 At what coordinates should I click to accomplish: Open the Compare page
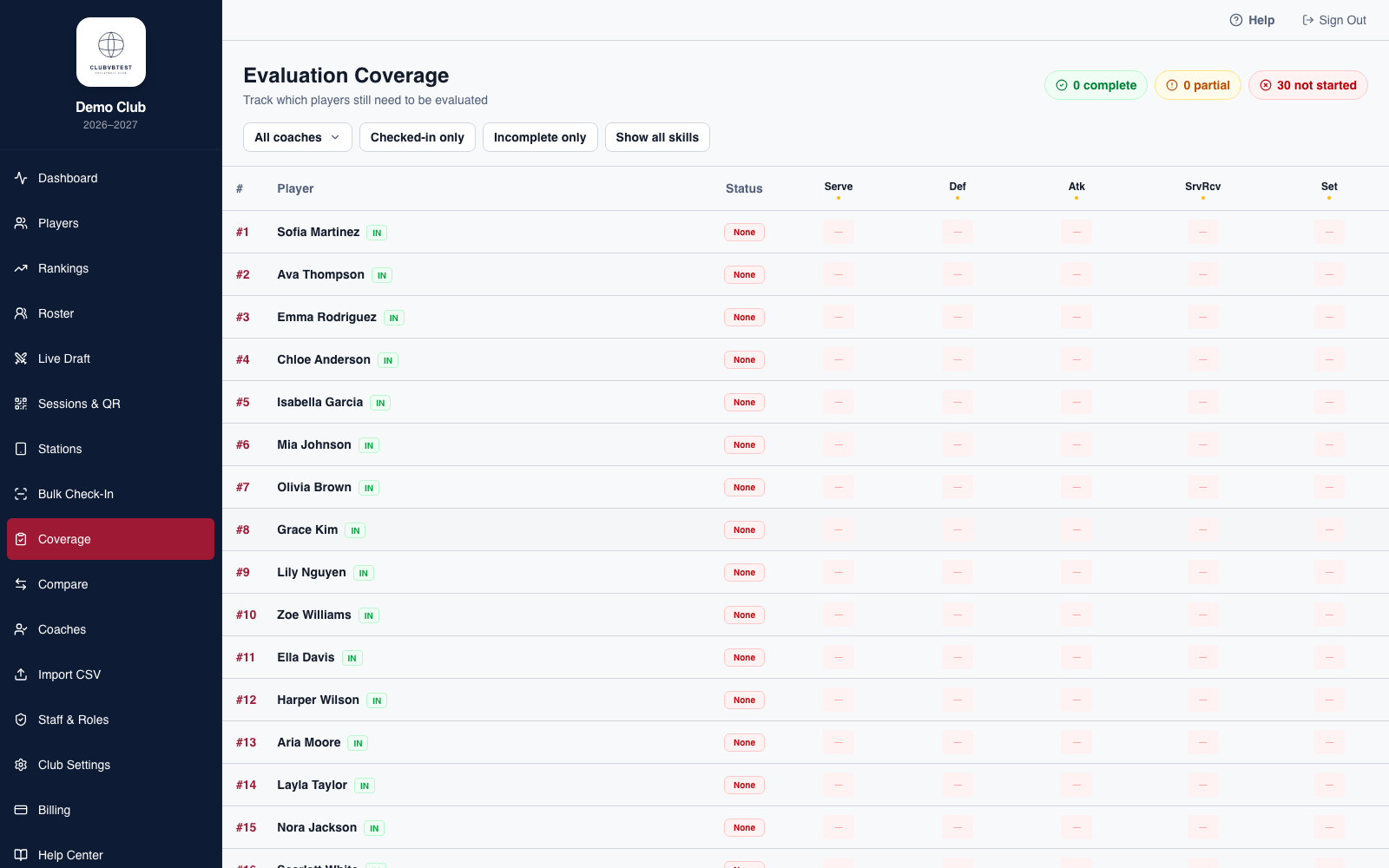(110, 584)
